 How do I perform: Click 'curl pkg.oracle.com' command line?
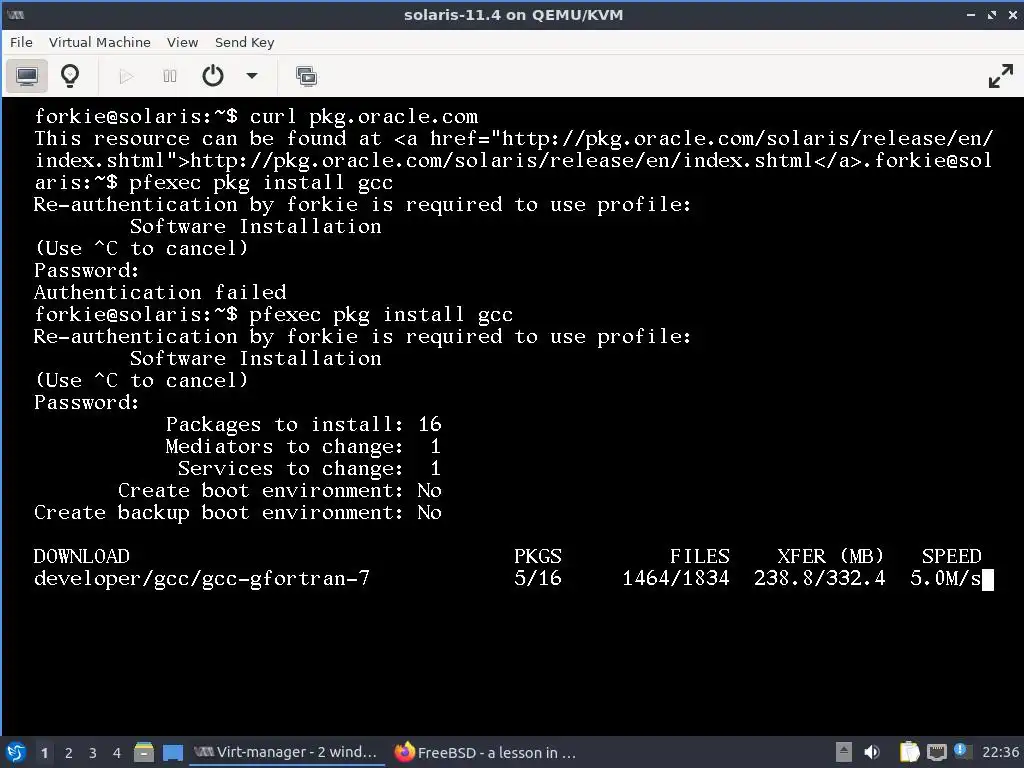tap(364, 116)
